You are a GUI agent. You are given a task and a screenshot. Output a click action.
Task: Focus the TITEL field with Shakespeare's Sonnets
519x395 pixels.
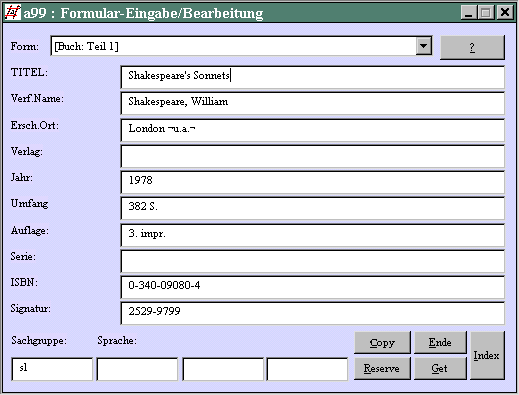[x=313, y=77]
